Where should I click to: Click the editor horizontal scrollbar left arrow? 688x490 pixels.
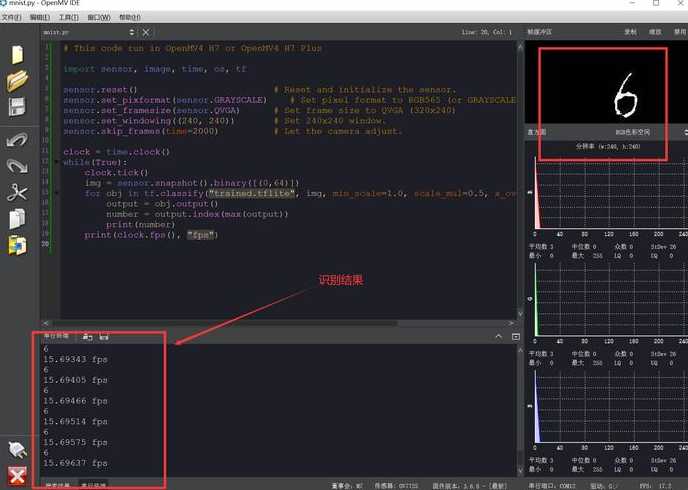[x=46, y=323]
